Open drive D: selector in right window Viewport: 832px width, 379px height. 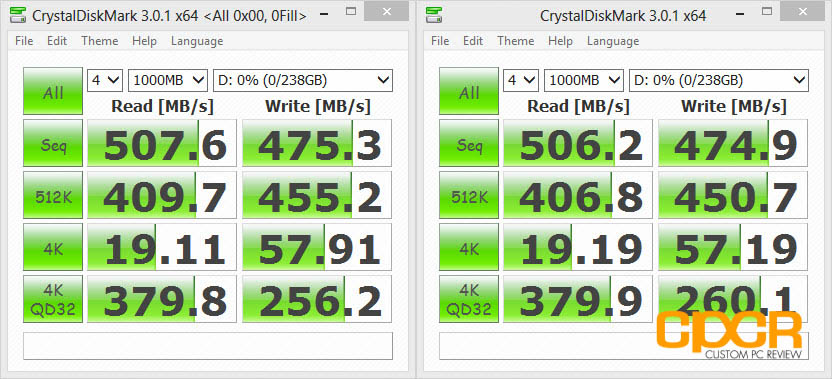pos(719,80)
